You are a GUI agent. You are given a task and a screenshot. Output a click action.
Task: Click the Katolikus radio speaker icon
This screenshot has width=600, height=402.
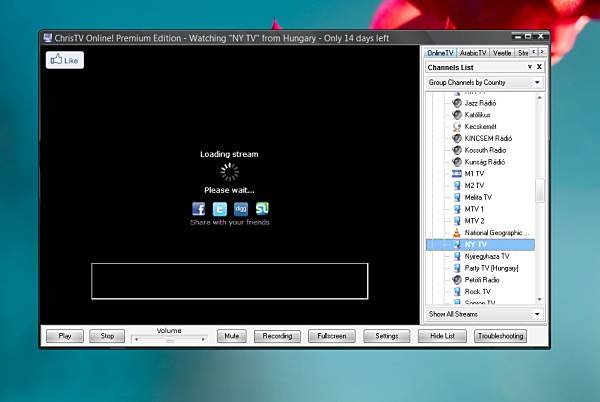[x=457, y=115]
